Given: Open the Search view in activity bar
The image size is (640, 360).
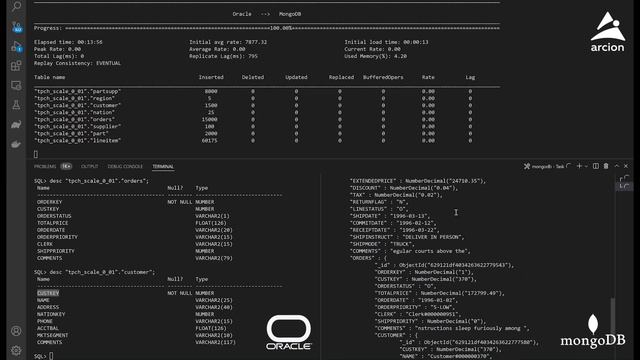Looking at the screenshot, I should coord(16,6).
